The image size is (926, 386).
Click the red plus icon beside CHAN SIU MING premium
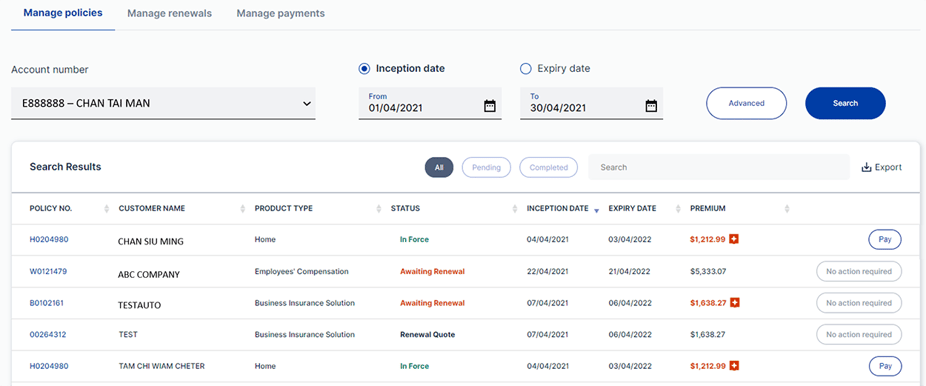pos(735,239)
